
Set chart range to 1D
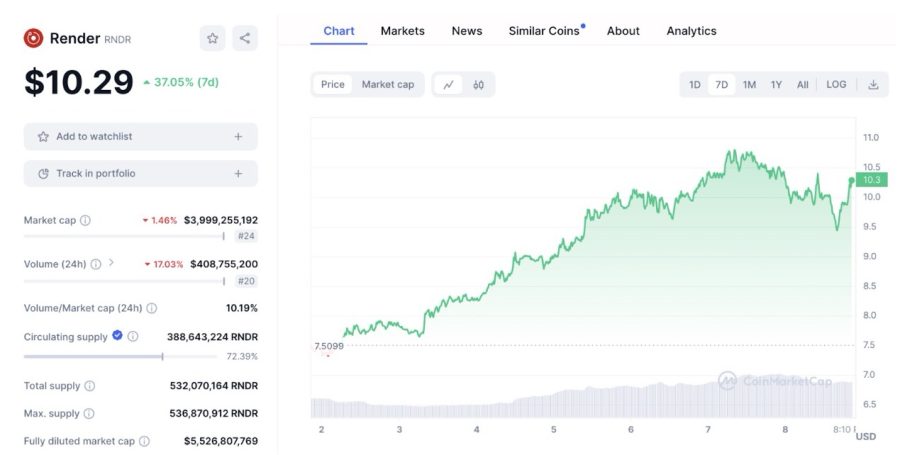tap(695, 84)
